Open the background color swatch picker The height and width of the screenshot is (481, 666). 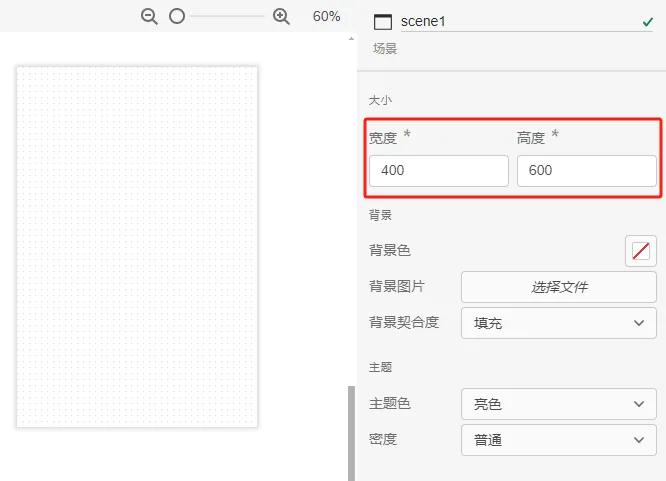641,251
